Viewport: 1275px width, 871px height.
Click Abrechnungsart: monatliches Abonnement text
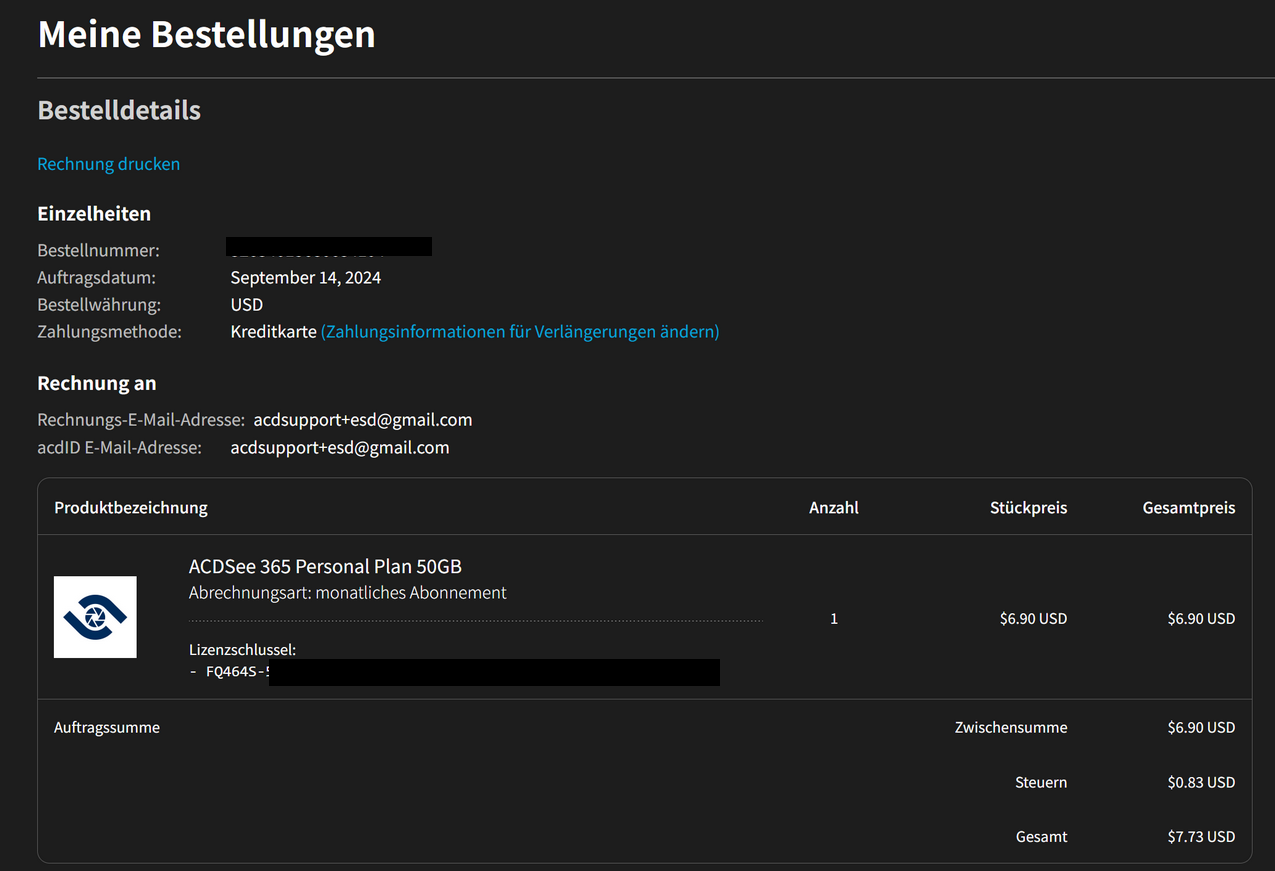(348, 592)
